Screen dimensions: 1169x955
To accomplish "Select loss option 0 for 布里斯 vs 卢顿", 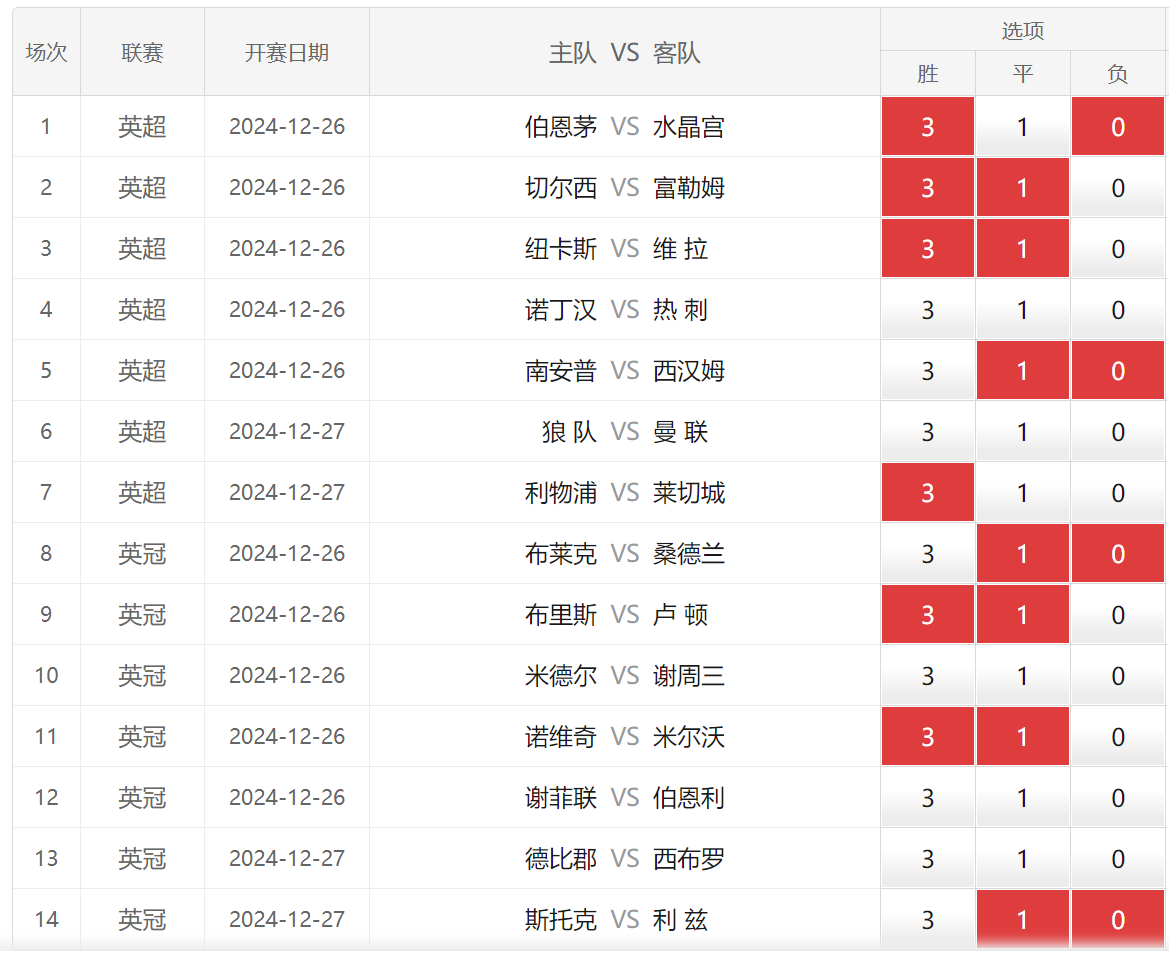I will tap(1118, 614).
